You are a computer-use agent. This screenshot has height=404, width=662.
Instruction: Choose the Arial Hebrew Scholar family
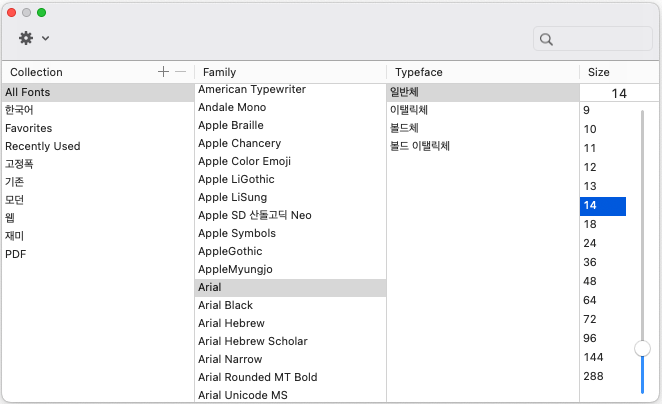[x=290, y=341]
